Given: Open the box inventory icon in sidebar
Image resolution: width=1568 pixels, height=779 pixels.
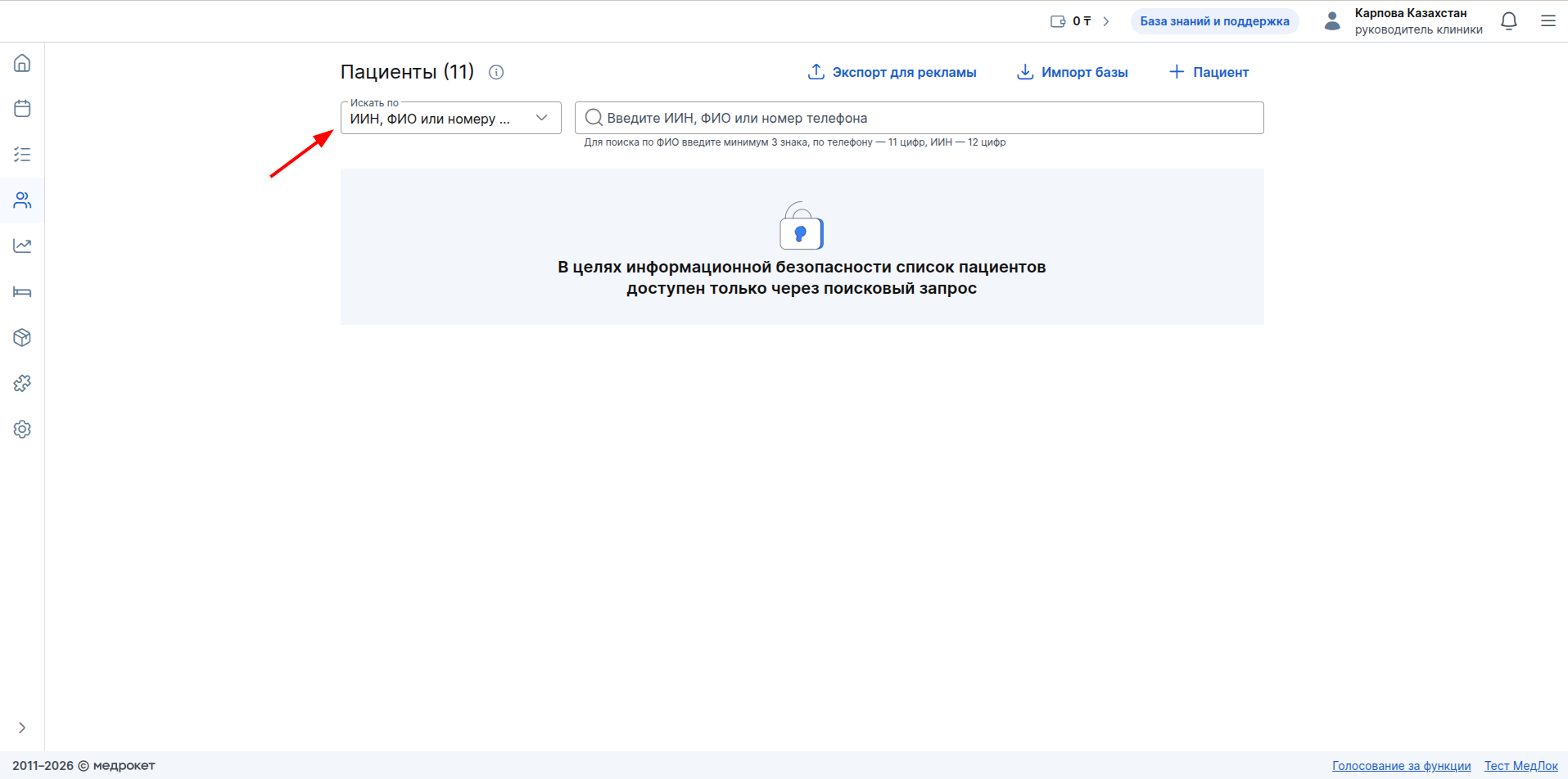Looking at the screenshot, I should [22, 338].
